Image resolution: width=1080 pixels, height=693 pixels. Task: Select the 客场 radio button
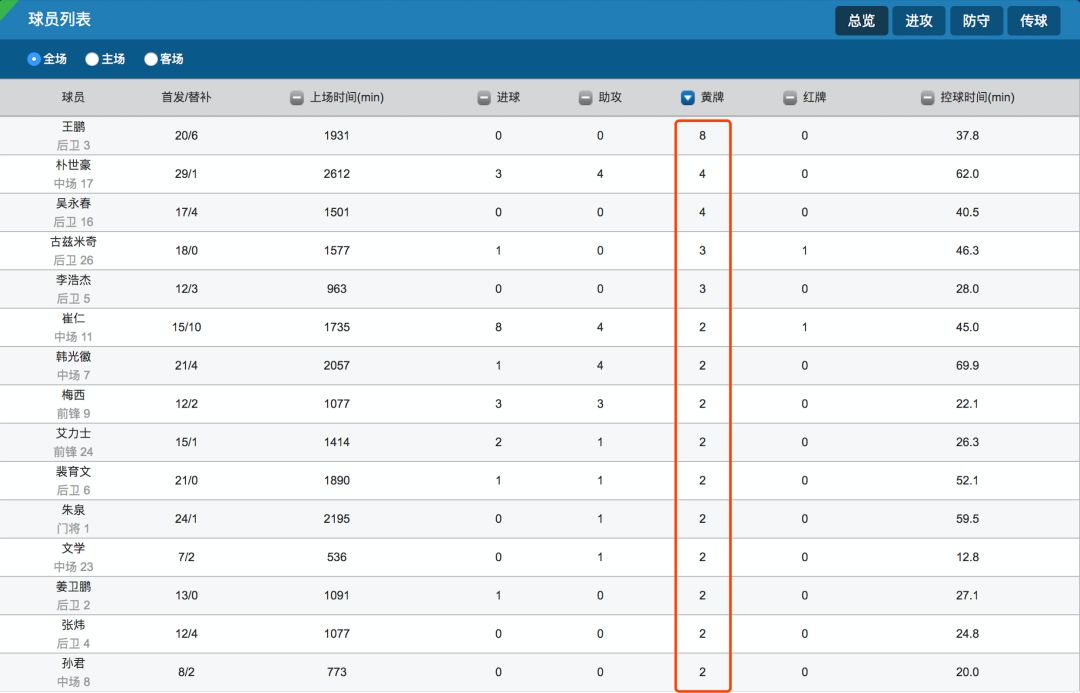click(x=150, y=59)
